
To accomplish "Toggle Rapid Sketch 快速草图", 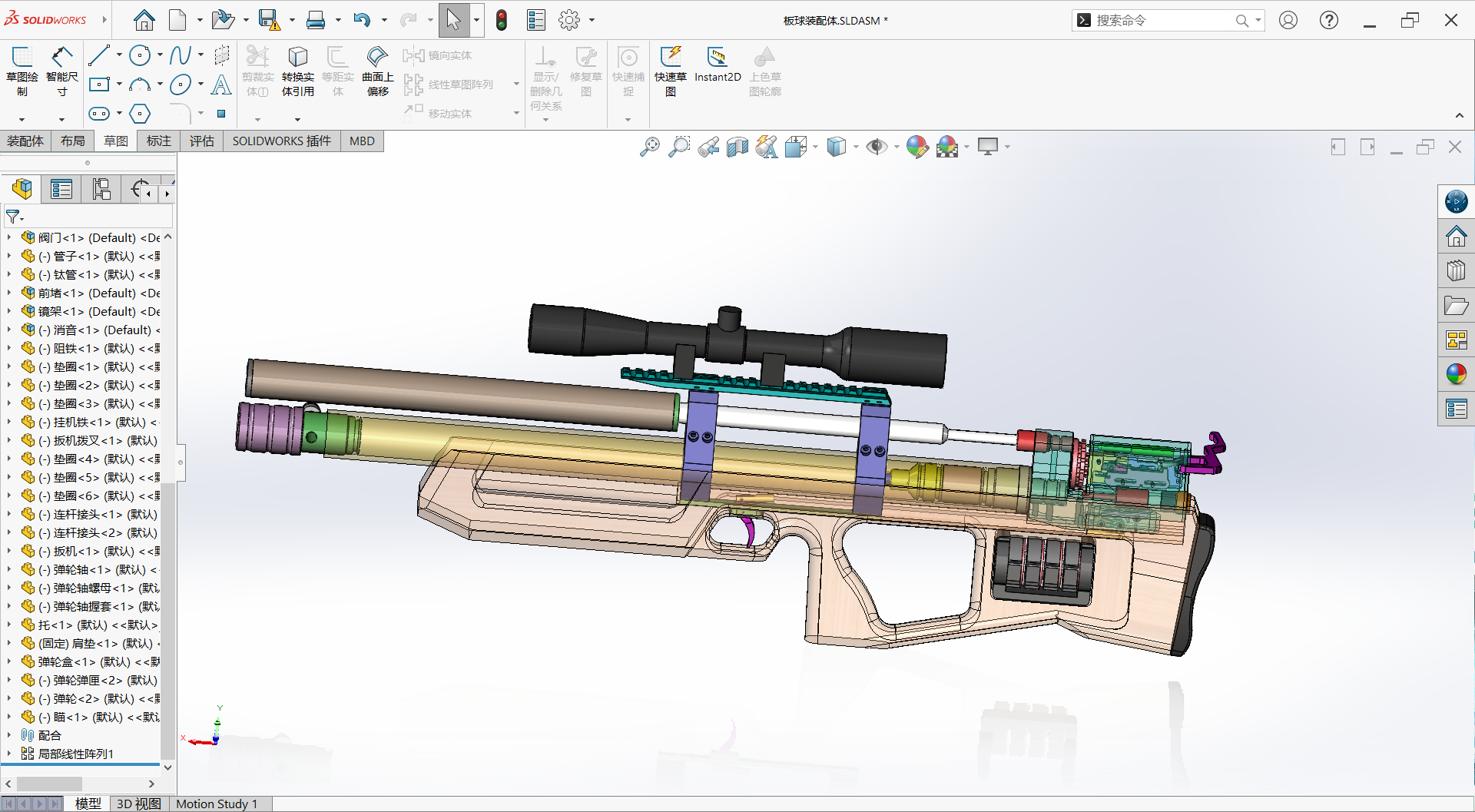I will tap(671, 71).
